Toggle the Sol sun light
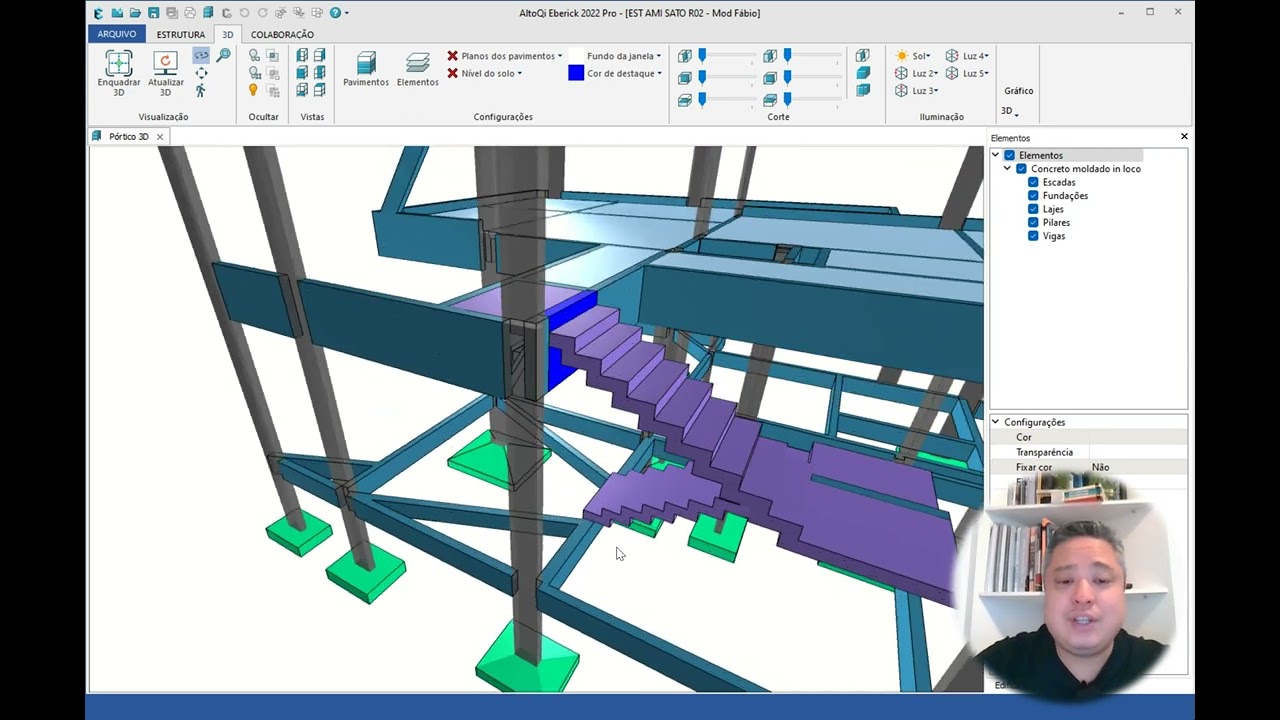 (902, 56)
